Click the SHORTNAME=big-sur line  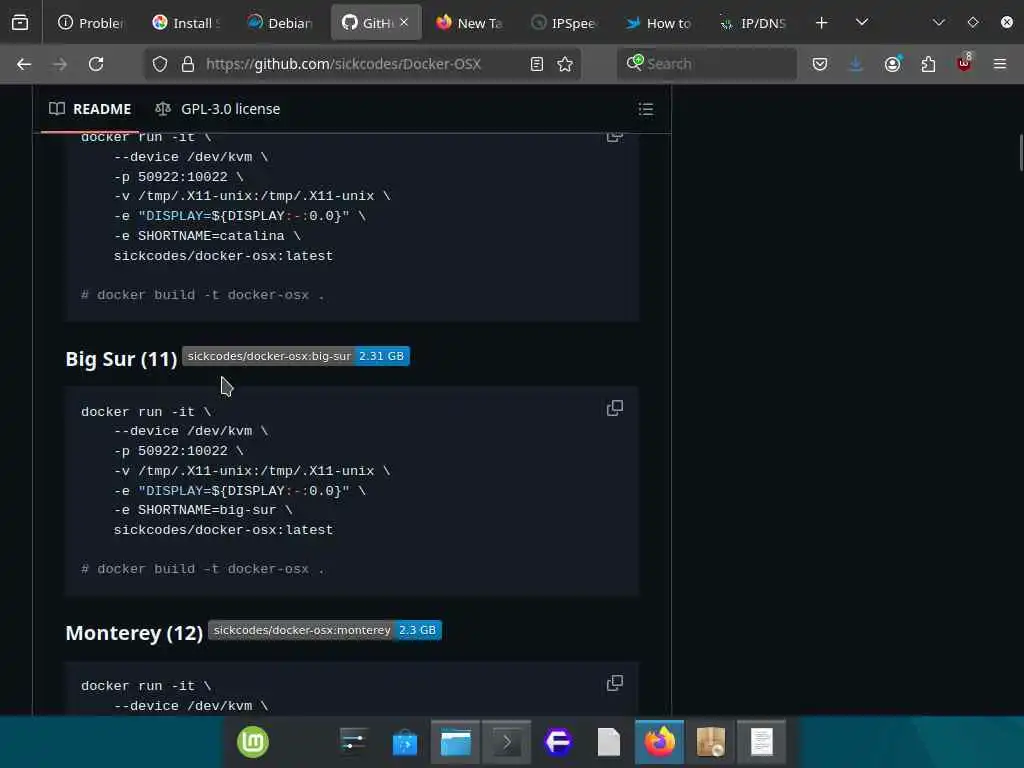click(x=203, y=510)
